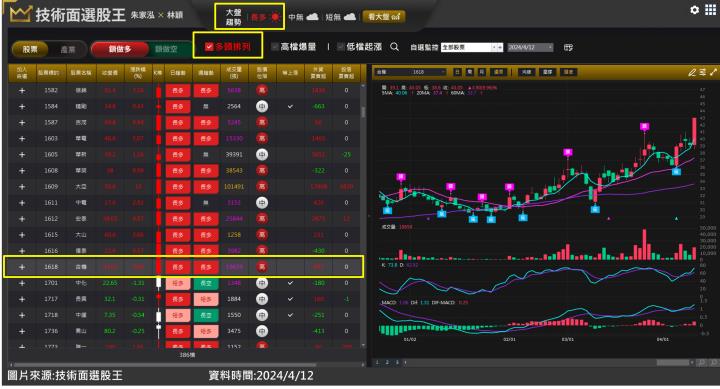Image resolution: width=720 pixels, height=389 pixels.
Task: Select the stock code 1717 cell
Action: (x=51, y=299)
